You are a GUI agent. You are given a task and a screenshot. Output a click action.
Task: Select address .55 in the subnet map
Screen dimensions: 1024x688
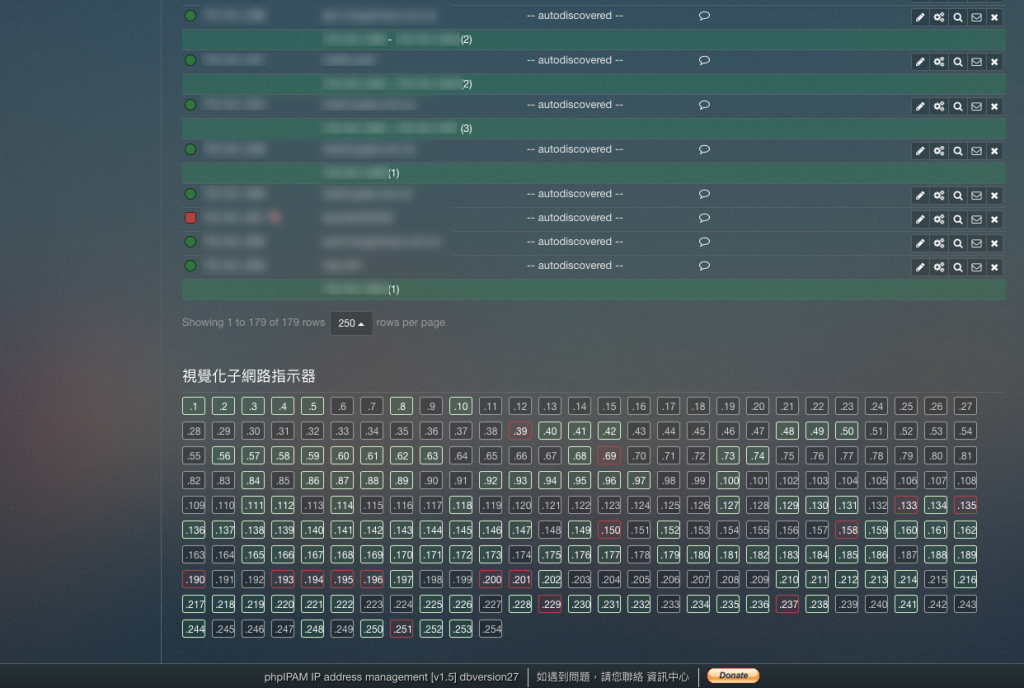(x=193, y=456)
